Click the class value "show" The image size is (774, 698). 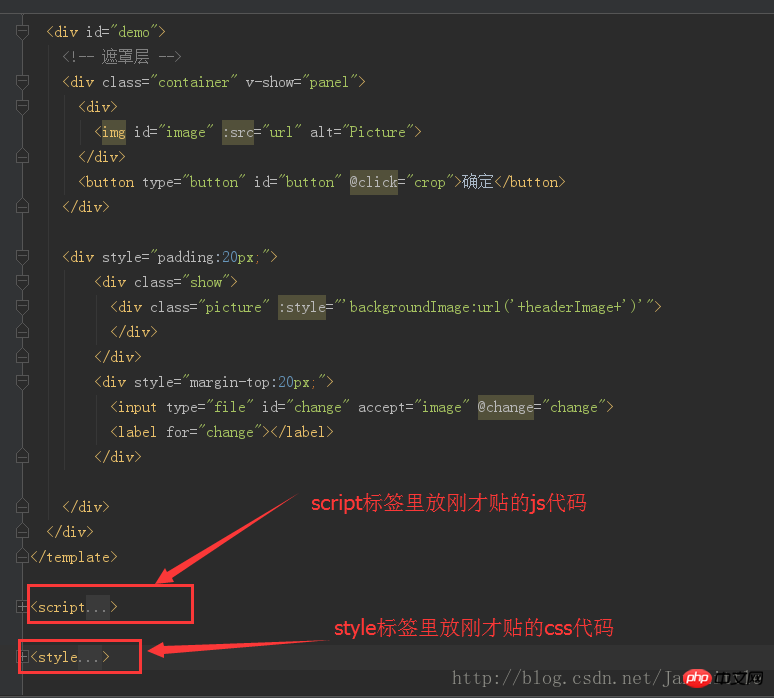point(206,282)
